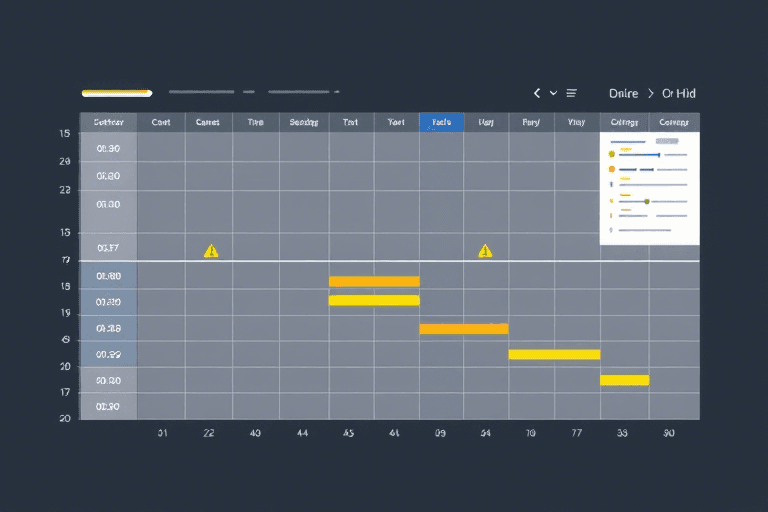The image size is (768, 512).
Task: Select the yellow underlined tab at top left
Action: tap(116, 93)
